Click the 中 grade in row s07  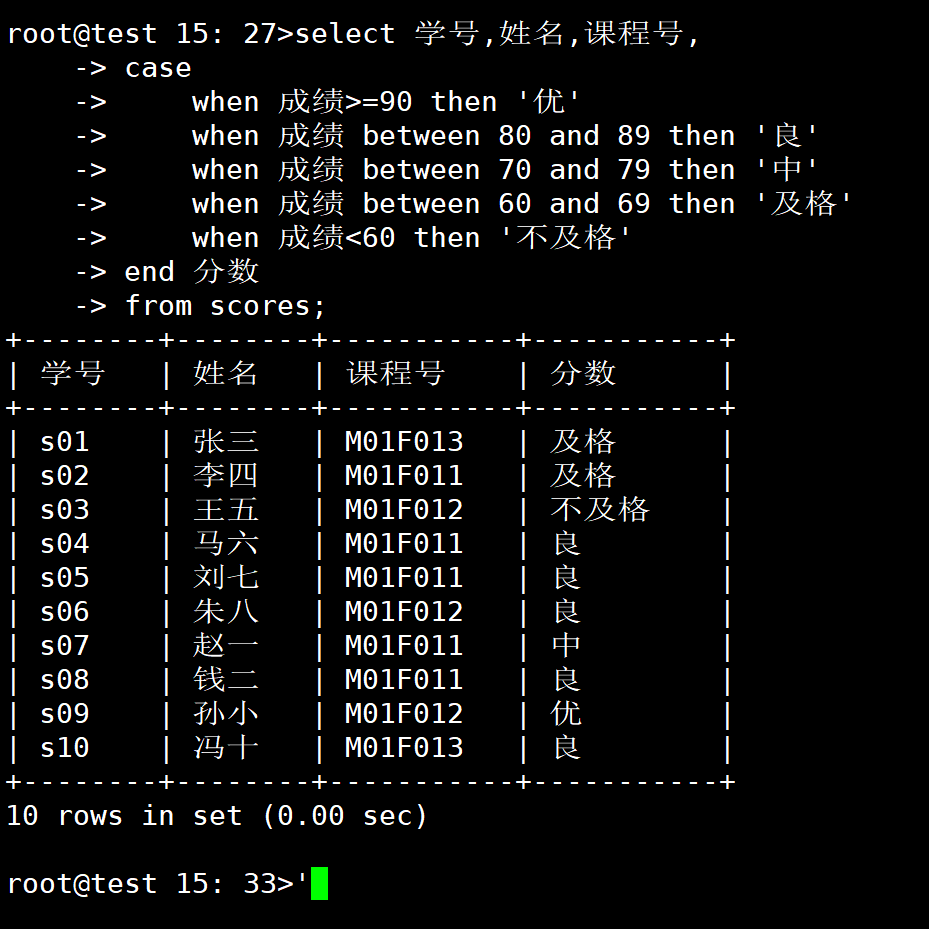point(566,646)
